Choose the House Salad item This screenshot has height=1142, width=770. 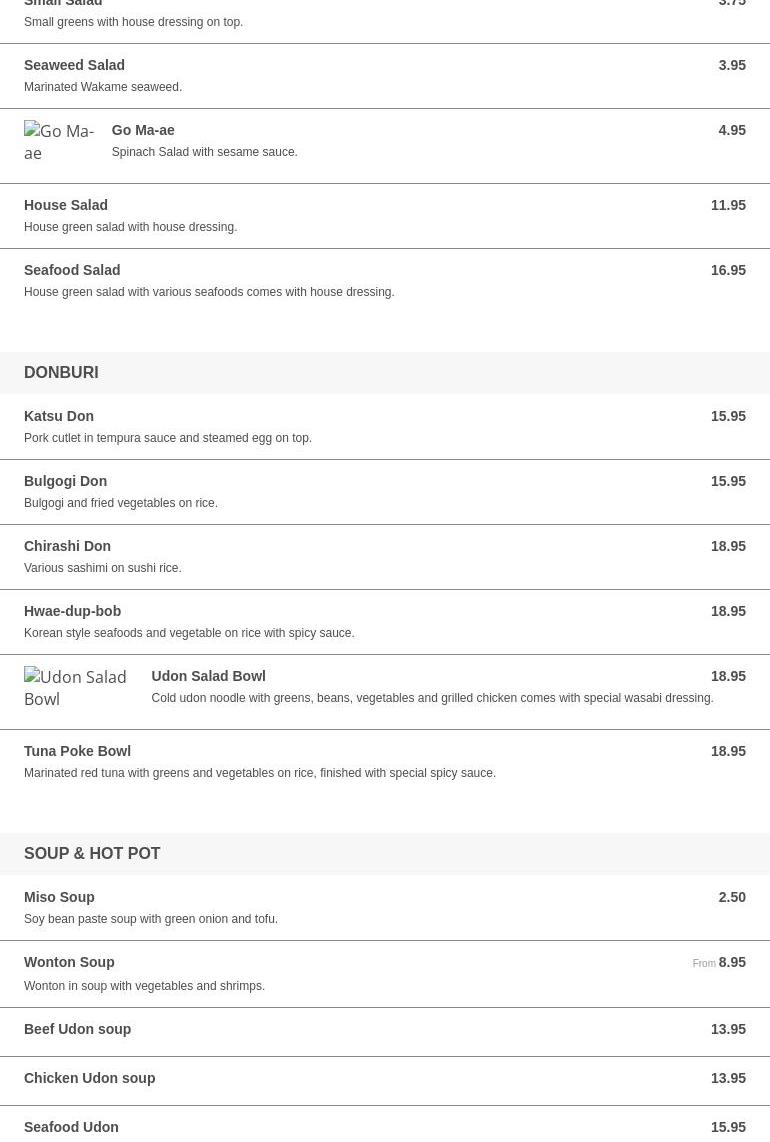pyautogui.click(x=66, y=205)
